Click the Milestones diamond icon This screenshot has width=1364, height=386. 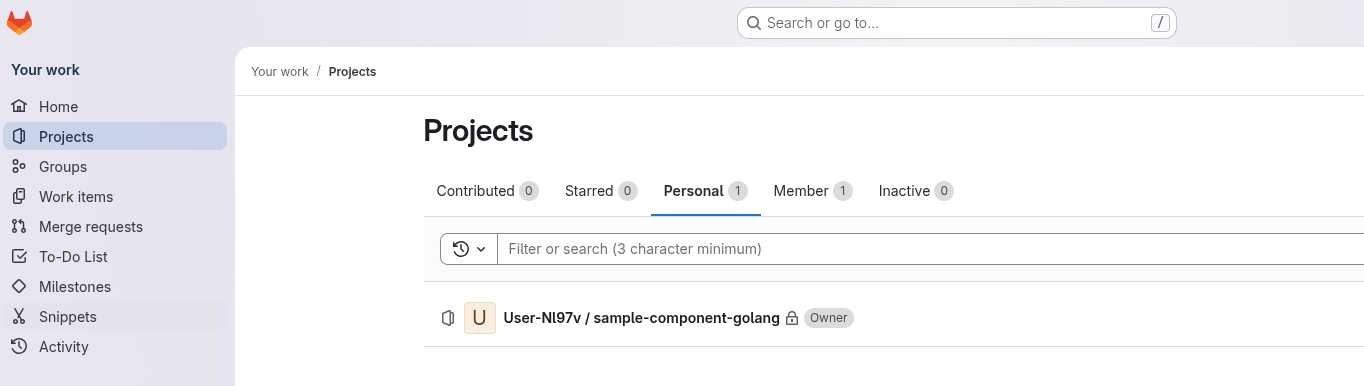pos(19,286)
